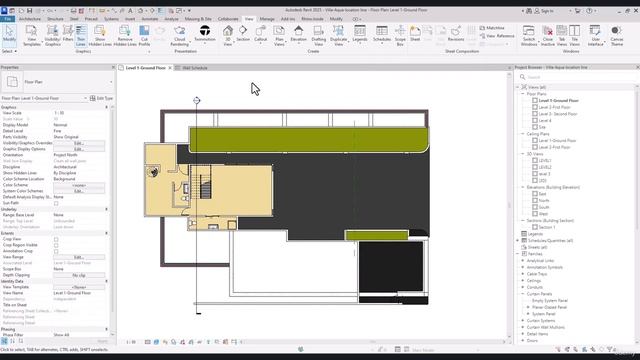Open the Revisions tool

click(456, 33)
